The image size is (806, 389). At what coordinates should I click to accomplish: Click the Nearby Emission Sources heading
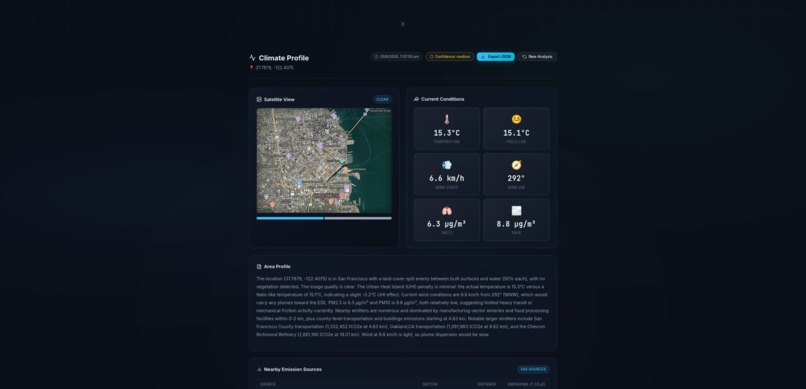[292, 369]
